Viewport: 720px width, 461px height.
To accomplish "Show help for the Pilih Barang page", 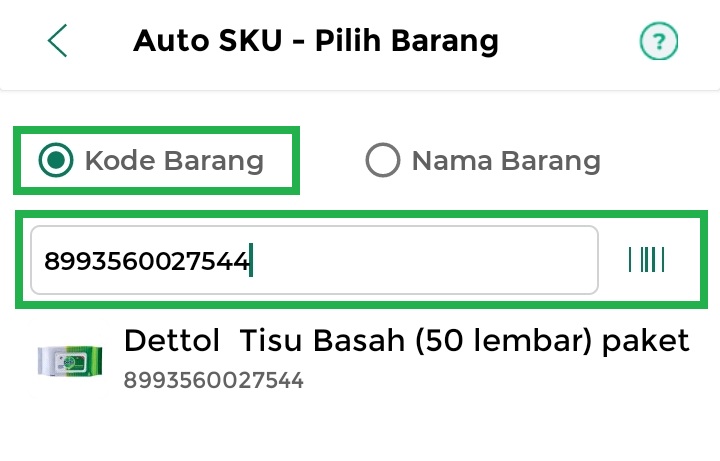I will pos(659,42).
